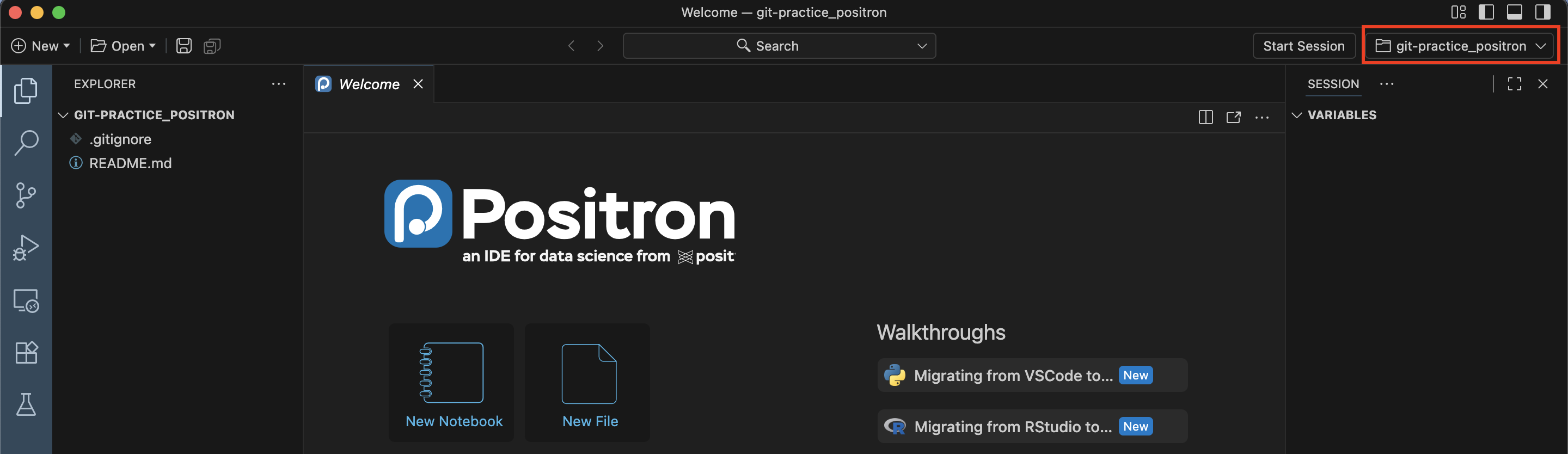Click the Walkthroughs heading
This screenshot has width=1568, height=454.
pyautogui.click(x=940, y=332)
